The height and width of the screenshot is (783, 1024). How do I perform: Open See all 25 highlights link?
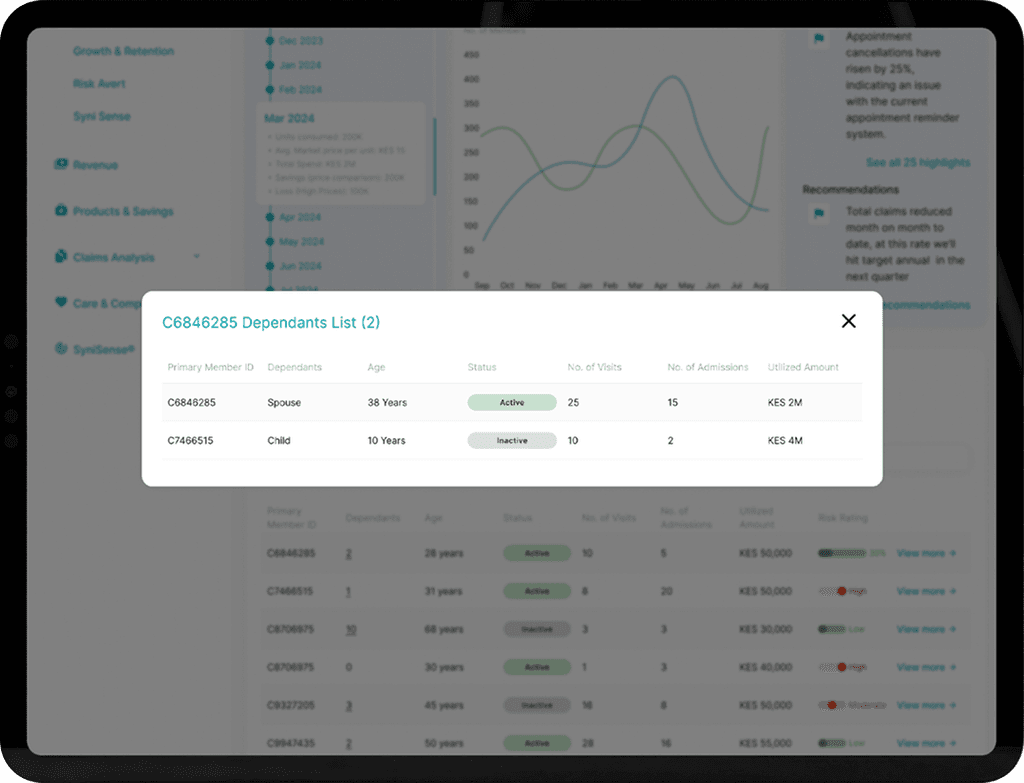point(918,162)
